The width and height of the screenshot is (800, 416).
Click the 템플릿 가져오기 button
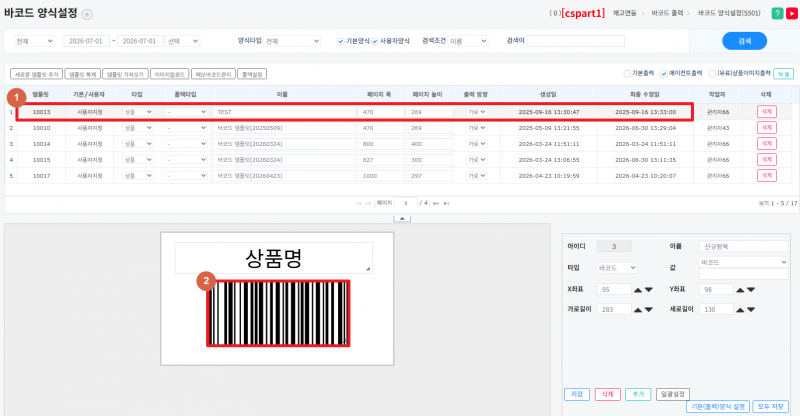pyautogui.click(x=126, y=75)
